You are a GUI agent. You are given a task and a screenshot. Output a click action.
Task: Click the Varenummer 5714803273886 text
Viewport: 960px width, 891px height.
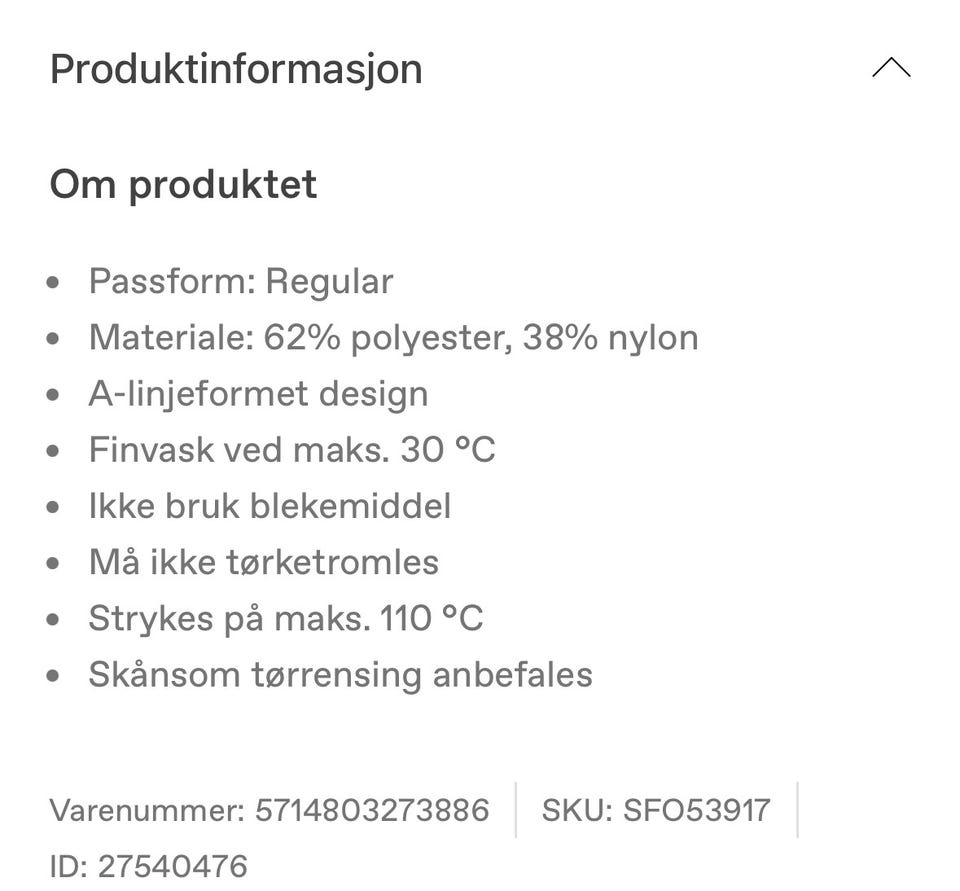270,809
